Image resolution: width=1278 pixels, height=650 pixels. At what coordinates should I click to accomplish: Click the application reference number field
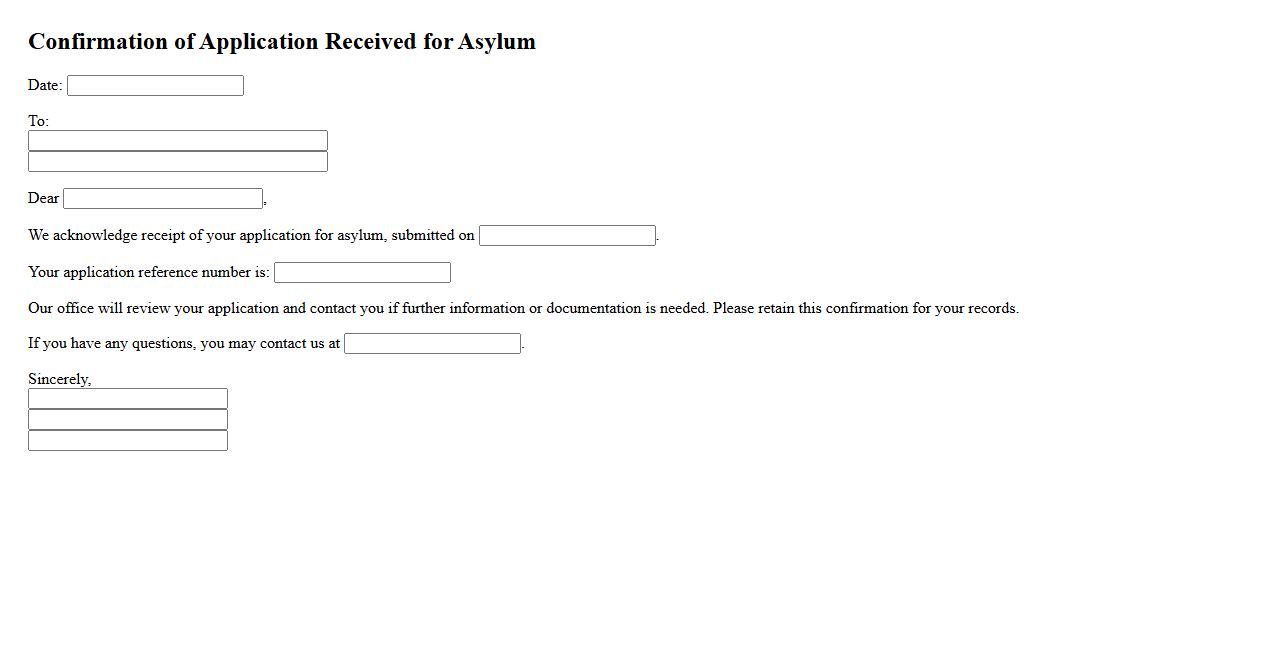tap(362, 273)
